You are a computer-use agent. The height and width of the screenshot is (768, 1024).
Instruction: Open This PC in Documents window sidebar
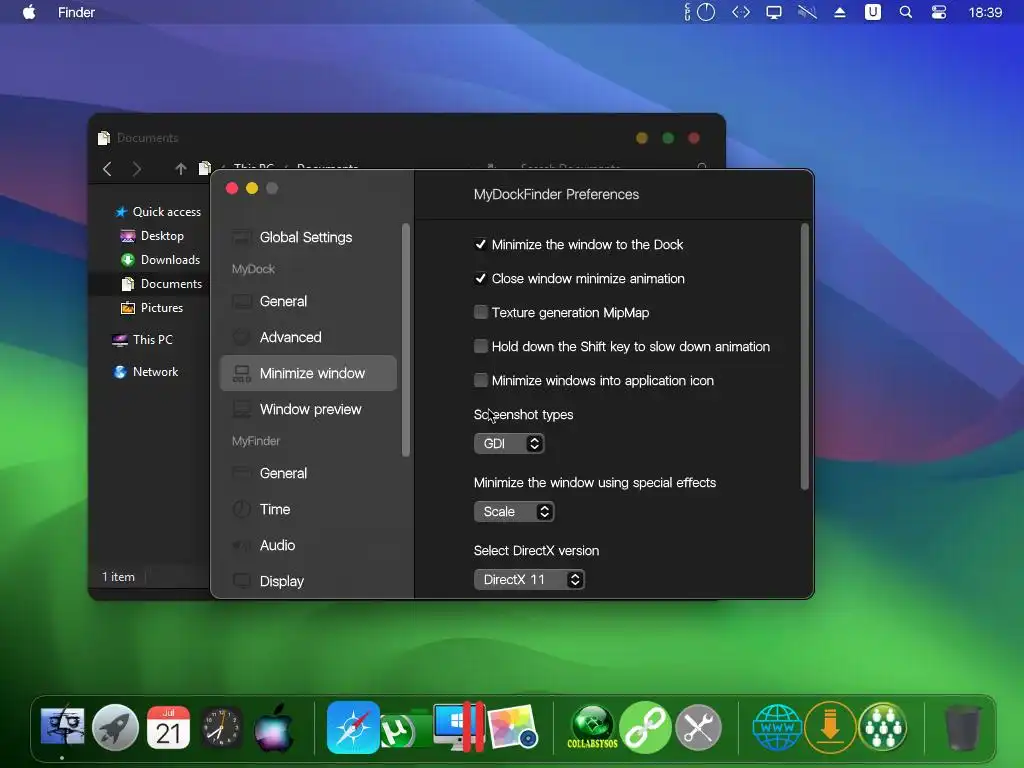[x=142, y=340]
